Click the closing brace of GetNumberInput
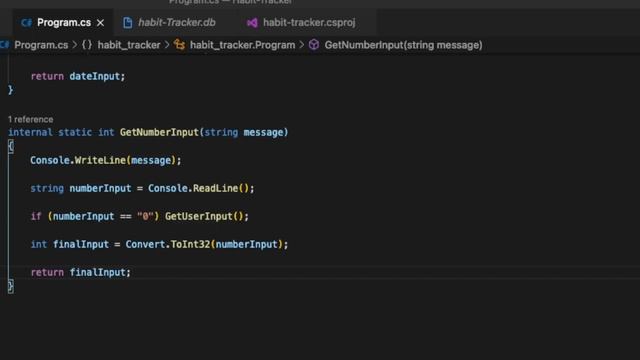The height and width of the screenshot is (360, 640). pos(11,287)
